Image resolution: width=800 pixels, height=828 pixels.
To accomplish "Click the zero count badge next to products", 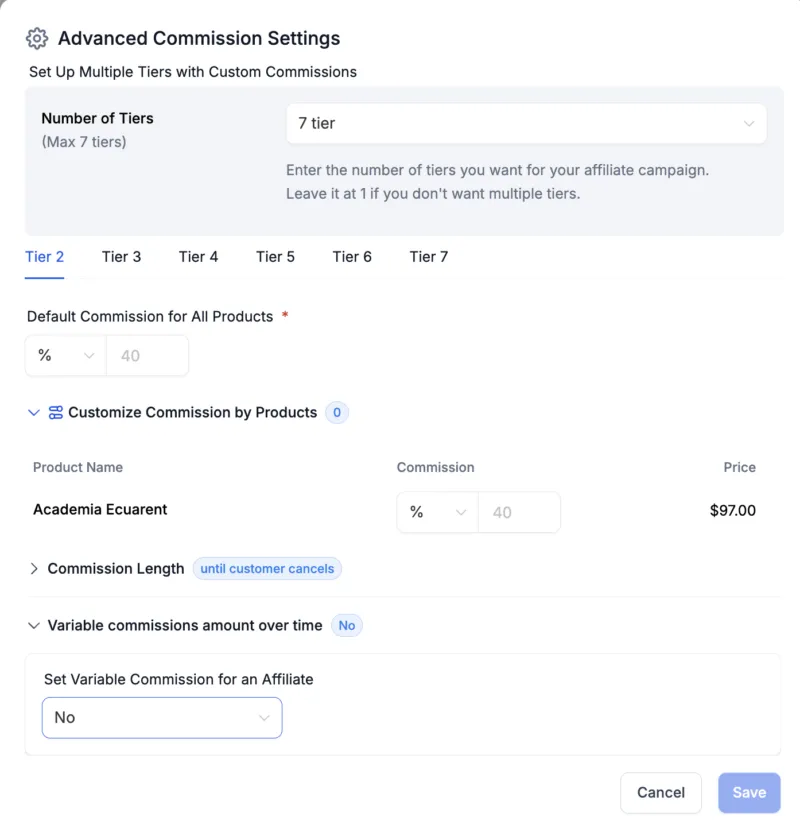I will pyautogui.click(x=337, y=412).
